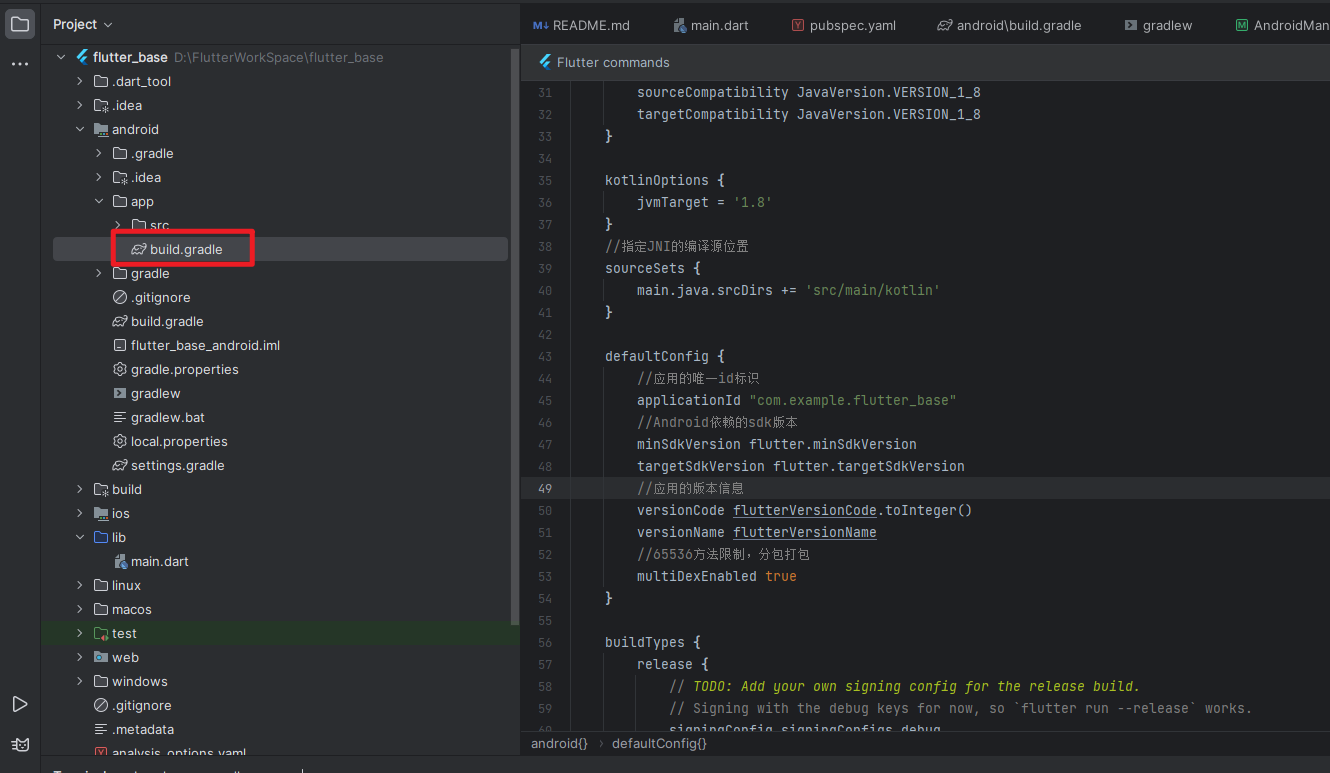Click the .metadata file icon
The height and width of the screenshot is (773, 1330).
coord(101,729)
